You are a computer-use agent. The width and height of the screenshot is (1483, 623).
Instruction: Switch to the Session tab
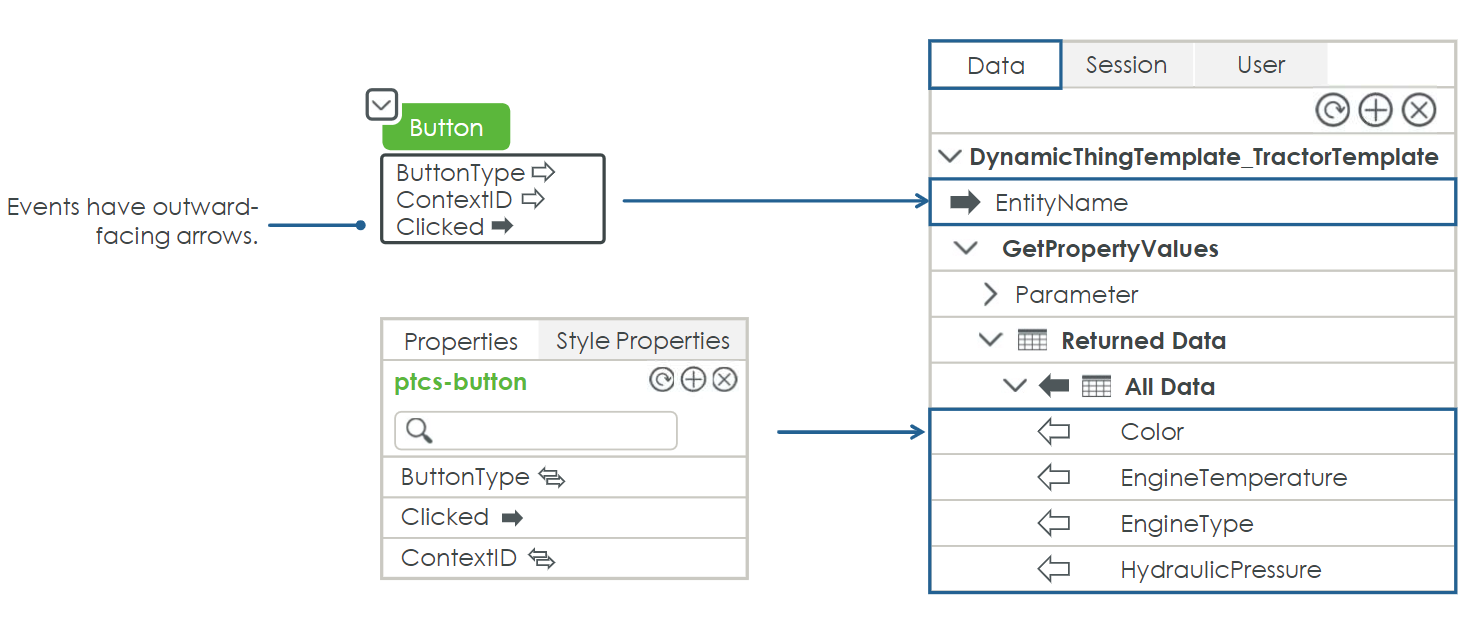[1126, 65]
